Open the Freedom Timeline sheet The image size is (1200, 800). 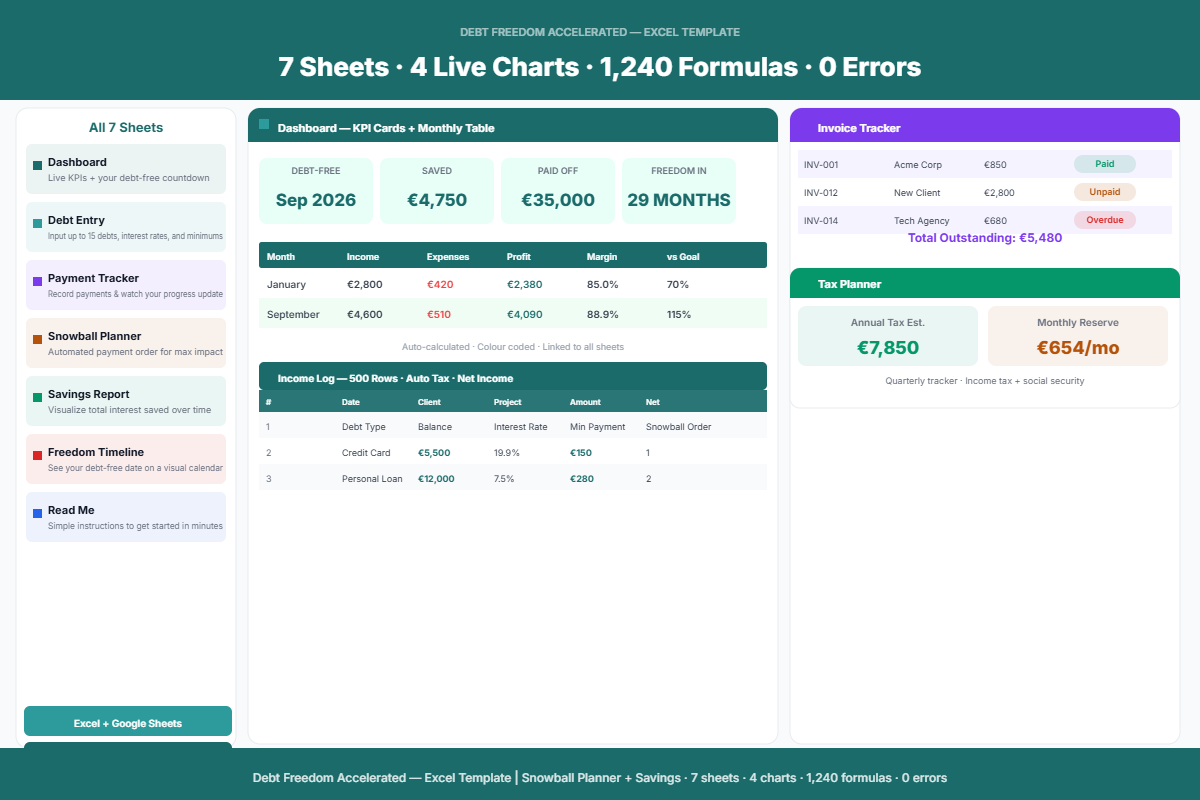(x=126, y=458)
